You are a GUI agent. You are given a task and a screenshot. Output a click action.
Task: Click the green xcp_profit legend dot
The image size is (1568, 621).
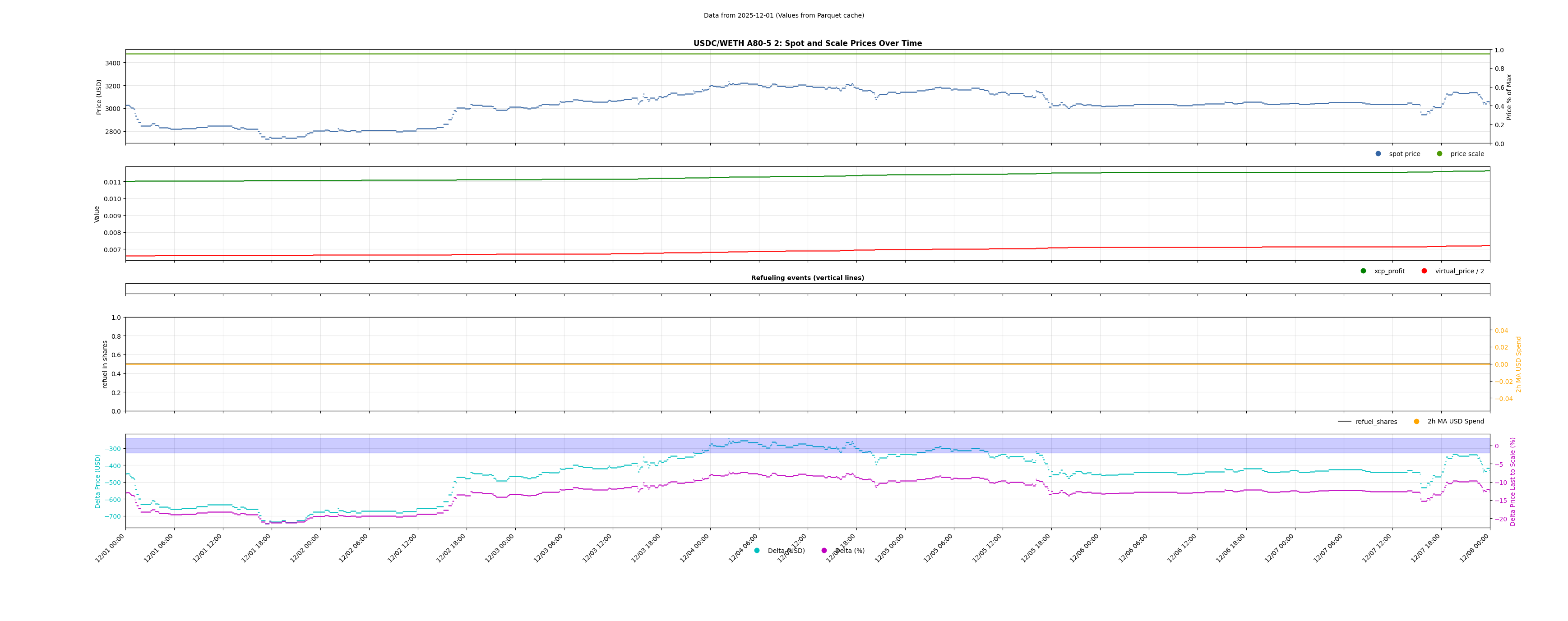tap(1364, 271)
